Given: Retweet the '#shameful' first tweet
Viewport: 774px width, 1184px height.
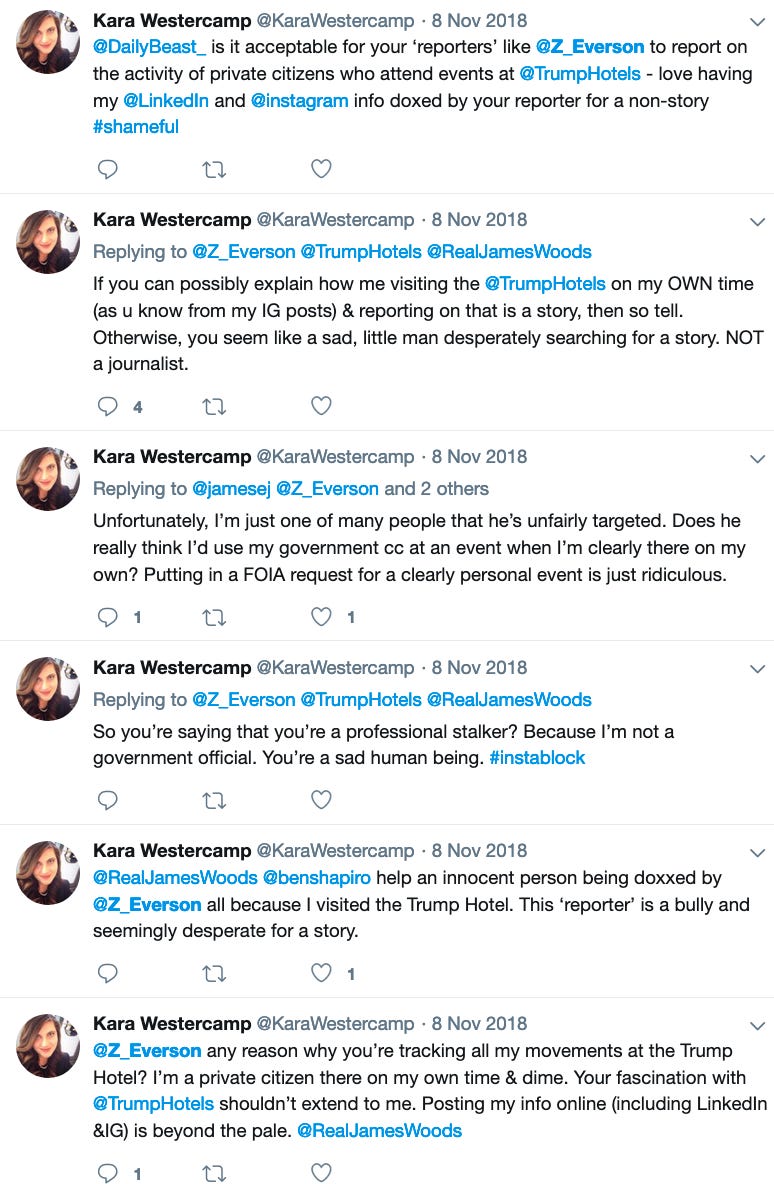Looking at the screenshot, I should [214, 169].
